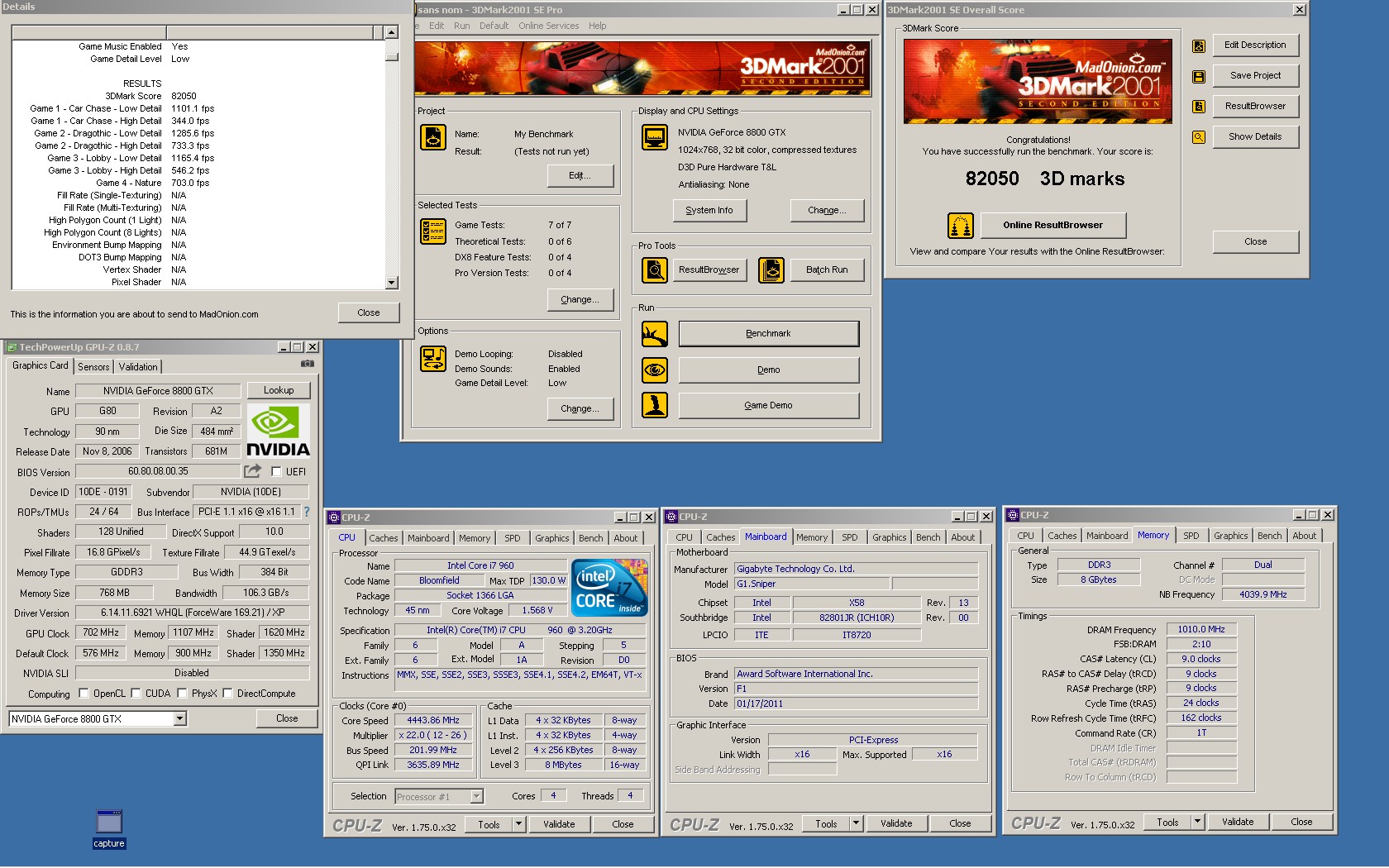Click the GPU-Z title bar icon
1389x868 pixels.
[12, 347]
